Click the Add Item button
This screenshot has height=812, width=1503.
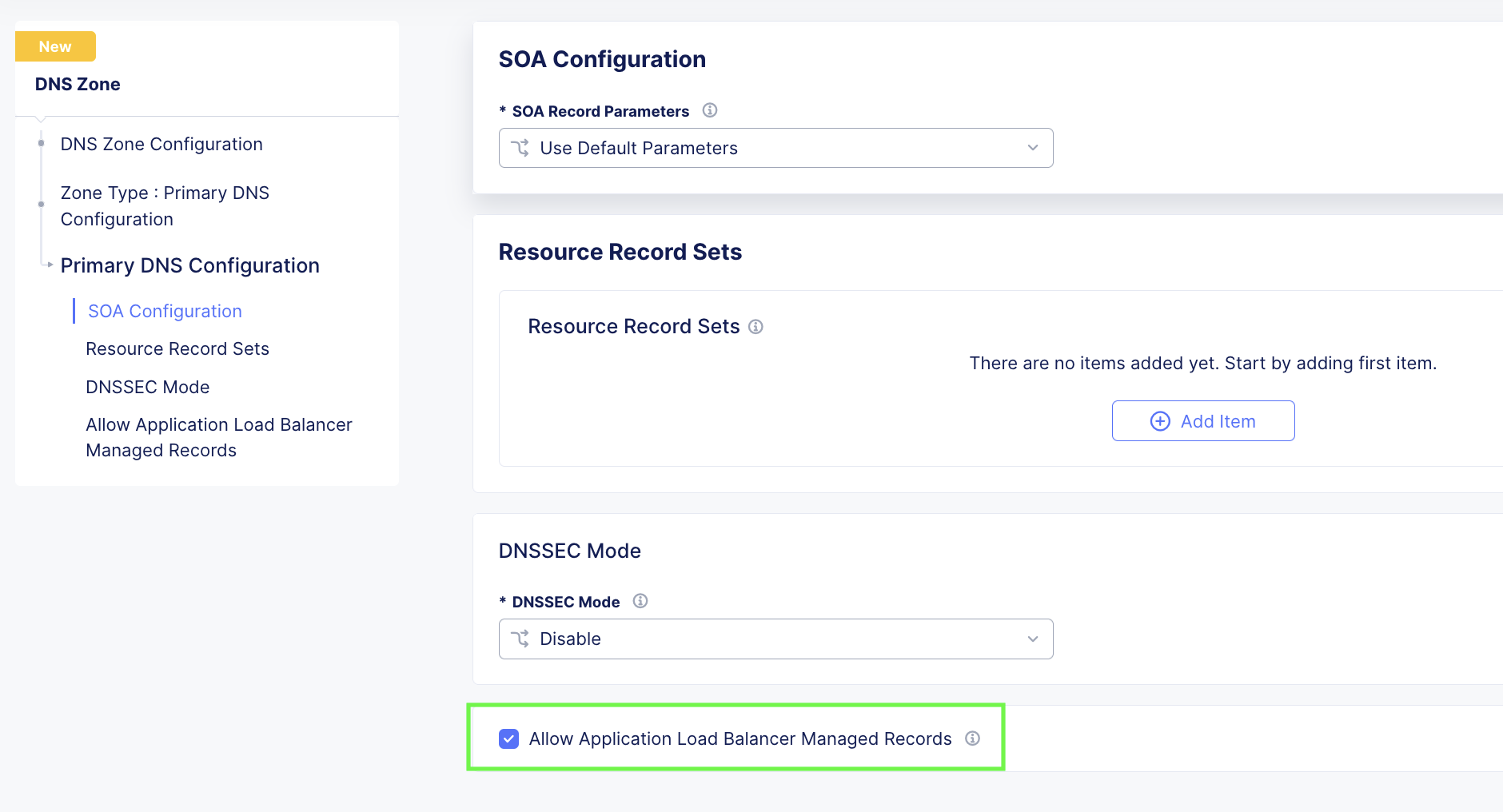pyautogui.click(x=1203, y=421)
